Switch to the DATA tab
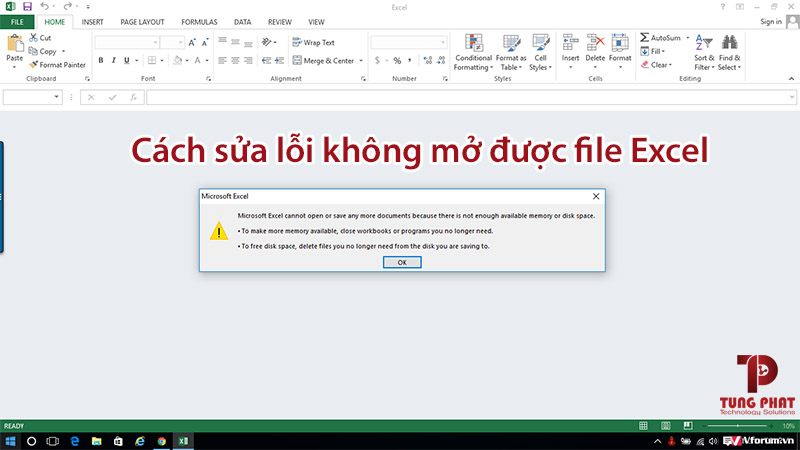 tap(242, 22)
